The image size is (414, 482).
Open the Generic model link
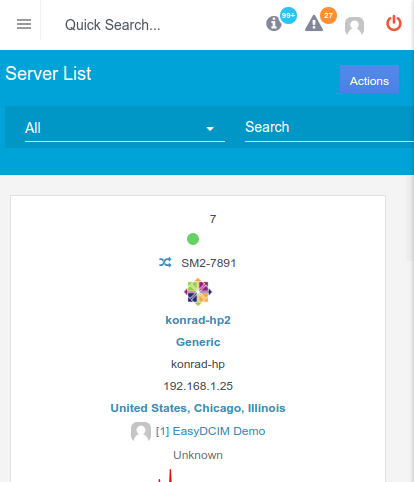tap(198, 342)
